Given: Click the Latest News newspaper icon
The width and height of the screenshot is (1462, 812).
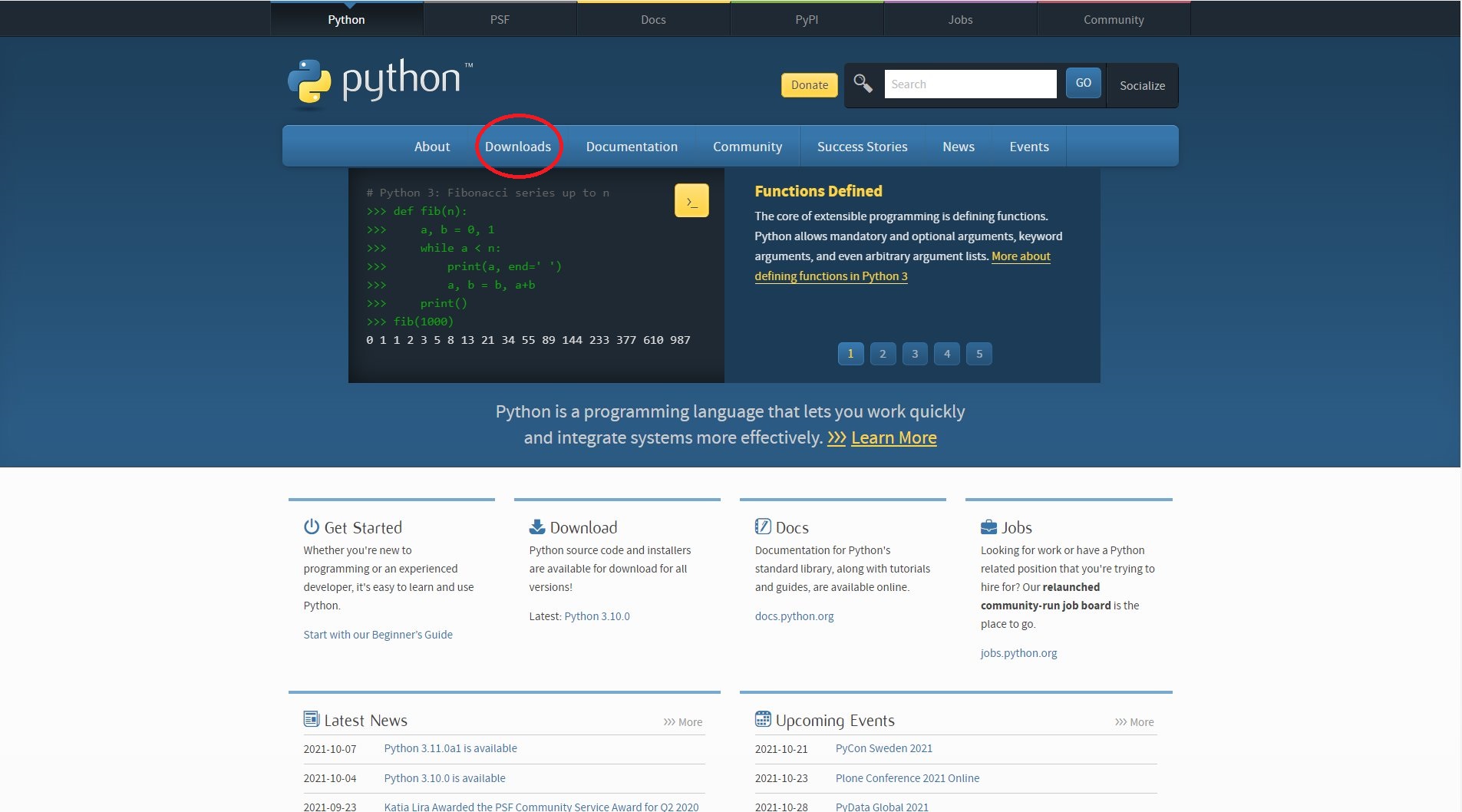Looking at the screenshot, I should point(312,719).
